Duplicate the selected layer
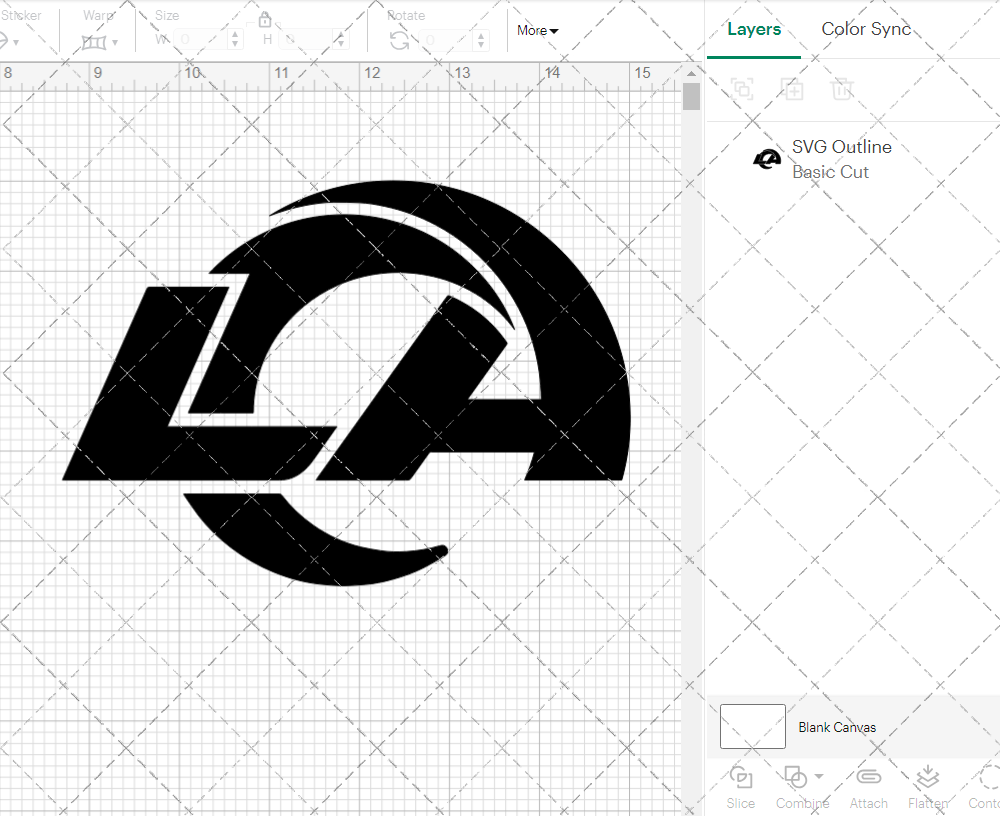1000x816 pixels. click(x=792, y=89)
